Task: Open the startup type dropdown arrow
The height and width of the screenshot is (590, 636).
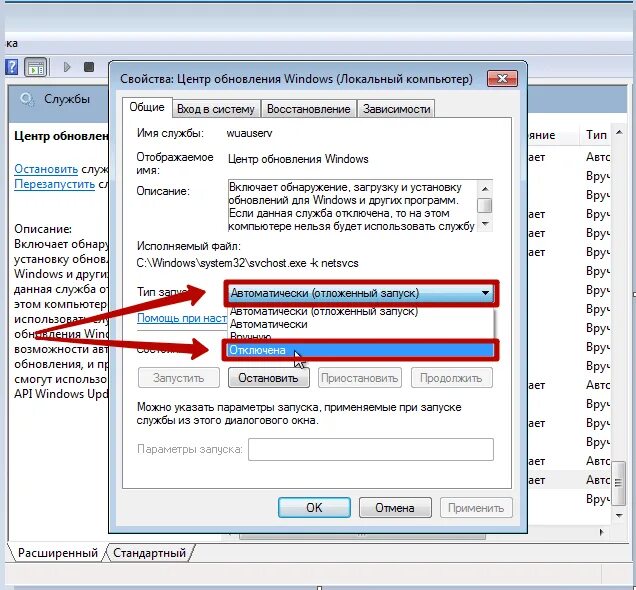Action: click(485, 293)
